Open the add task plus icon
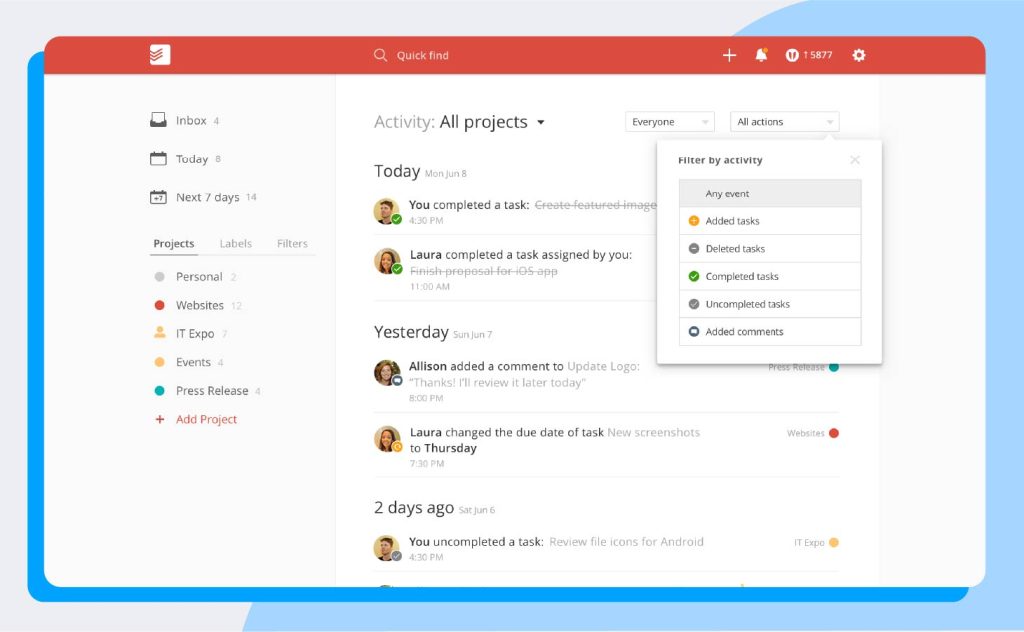Image resolution: width=1024 pixels, height=632 pixels. [x=729, y=55]
